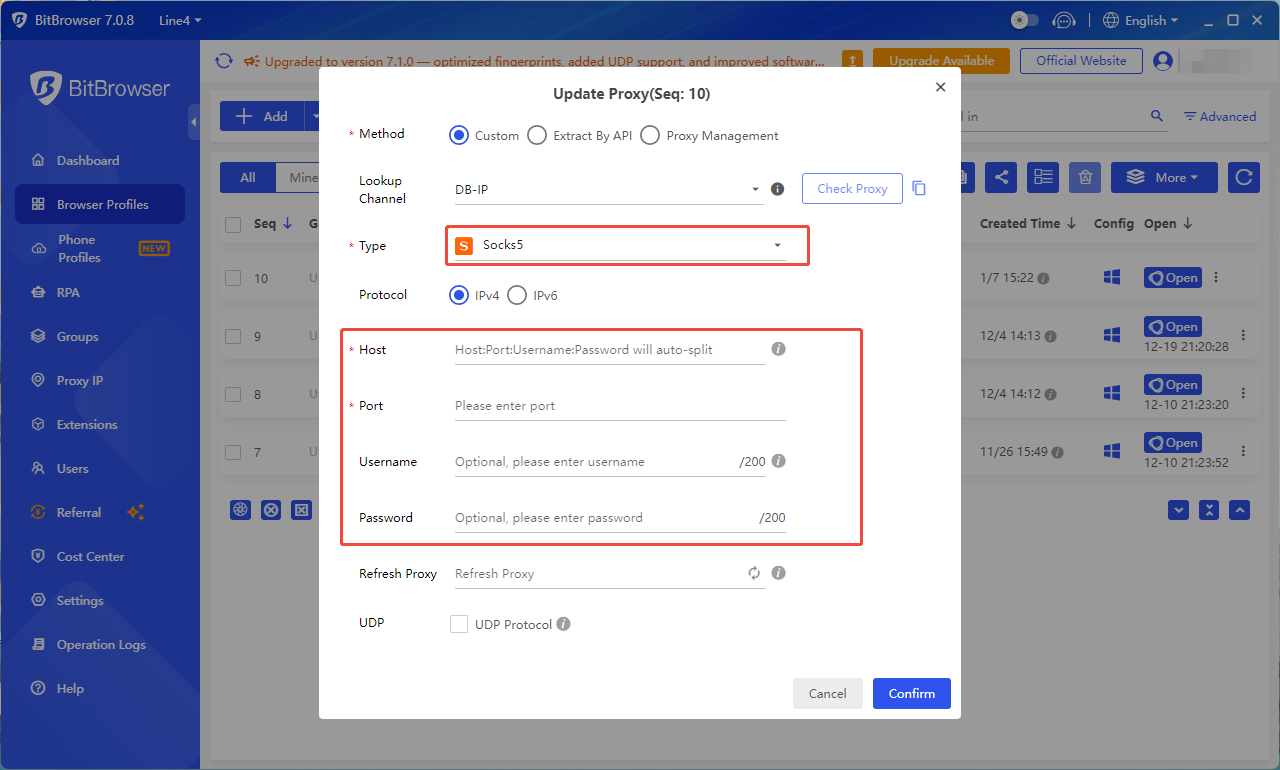Image resolution: width=1280 pixels, height=770 pixels.
Task: Click the reload icon right of More
Action: tap(1243, 178)
